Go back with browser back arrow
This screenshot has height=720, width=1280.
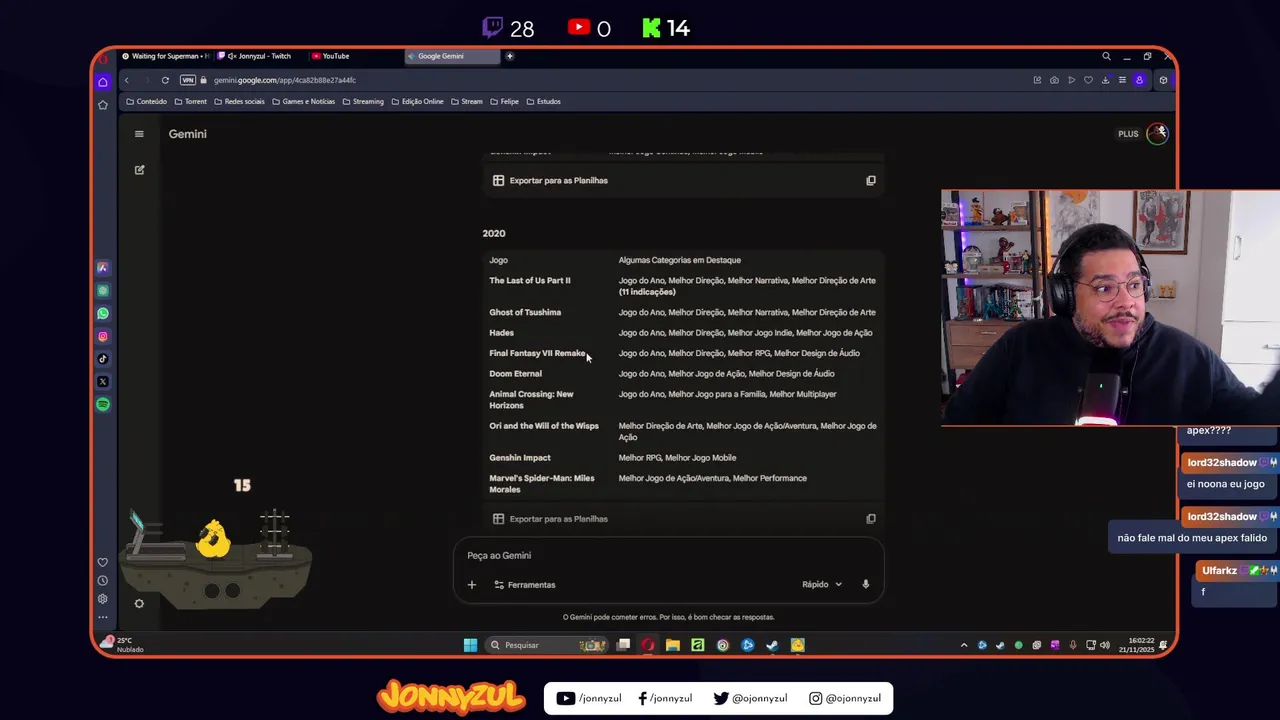(x=126, y=80)
